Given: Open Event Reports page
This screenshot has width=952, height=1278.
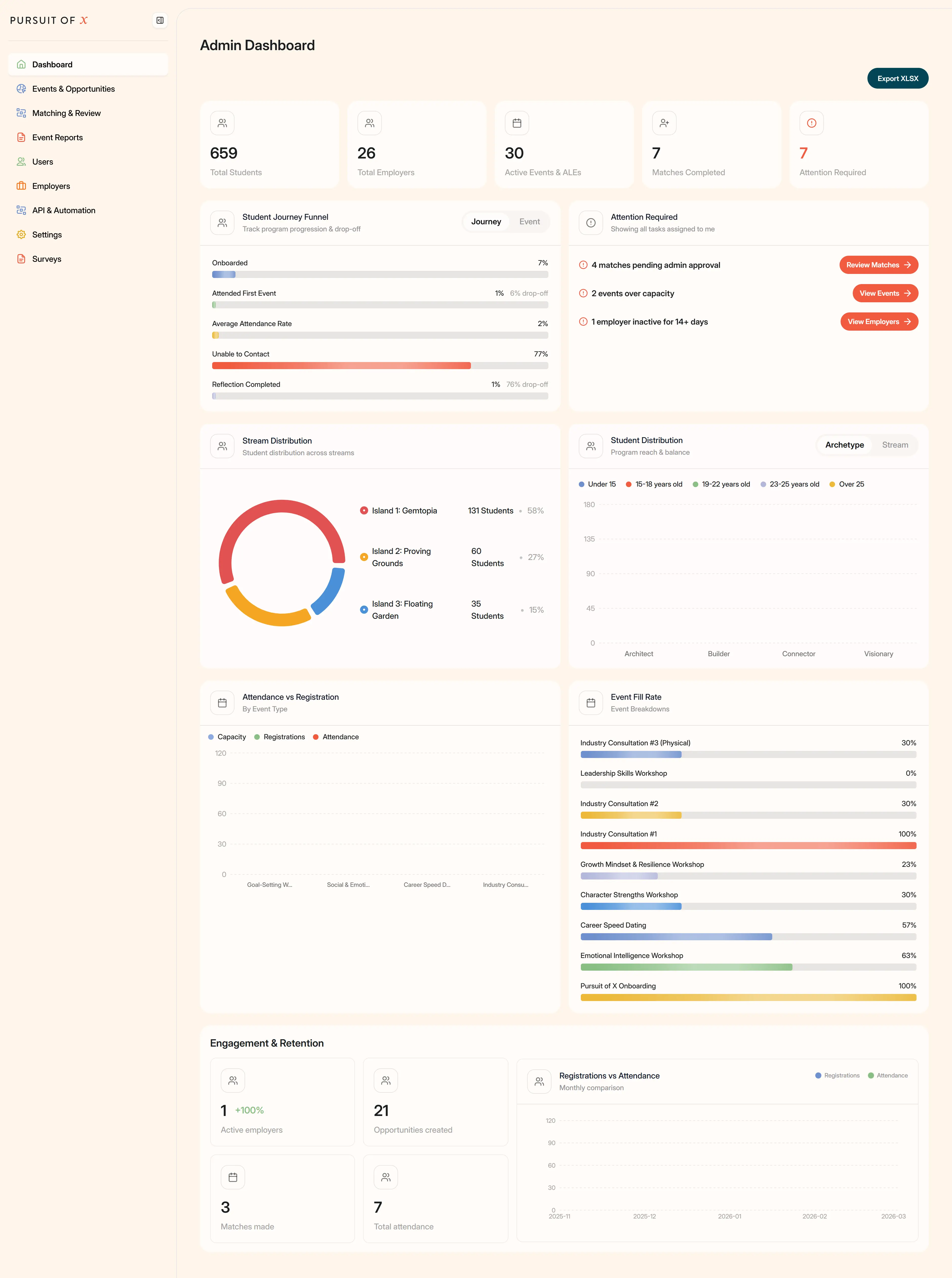Looking at the screenshot, I should [x=88, y=137].
